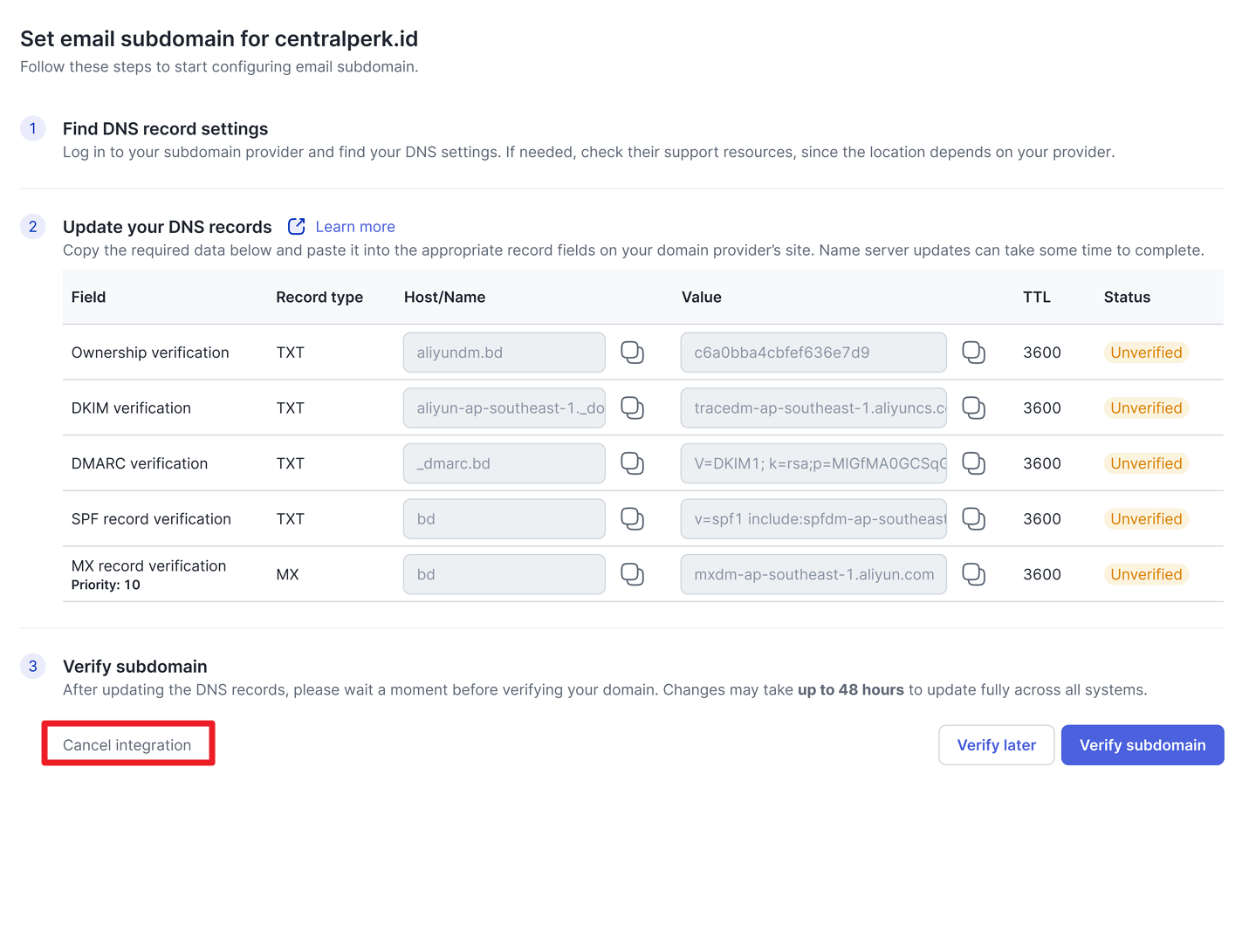Open the Learn more link

[355, 227]
